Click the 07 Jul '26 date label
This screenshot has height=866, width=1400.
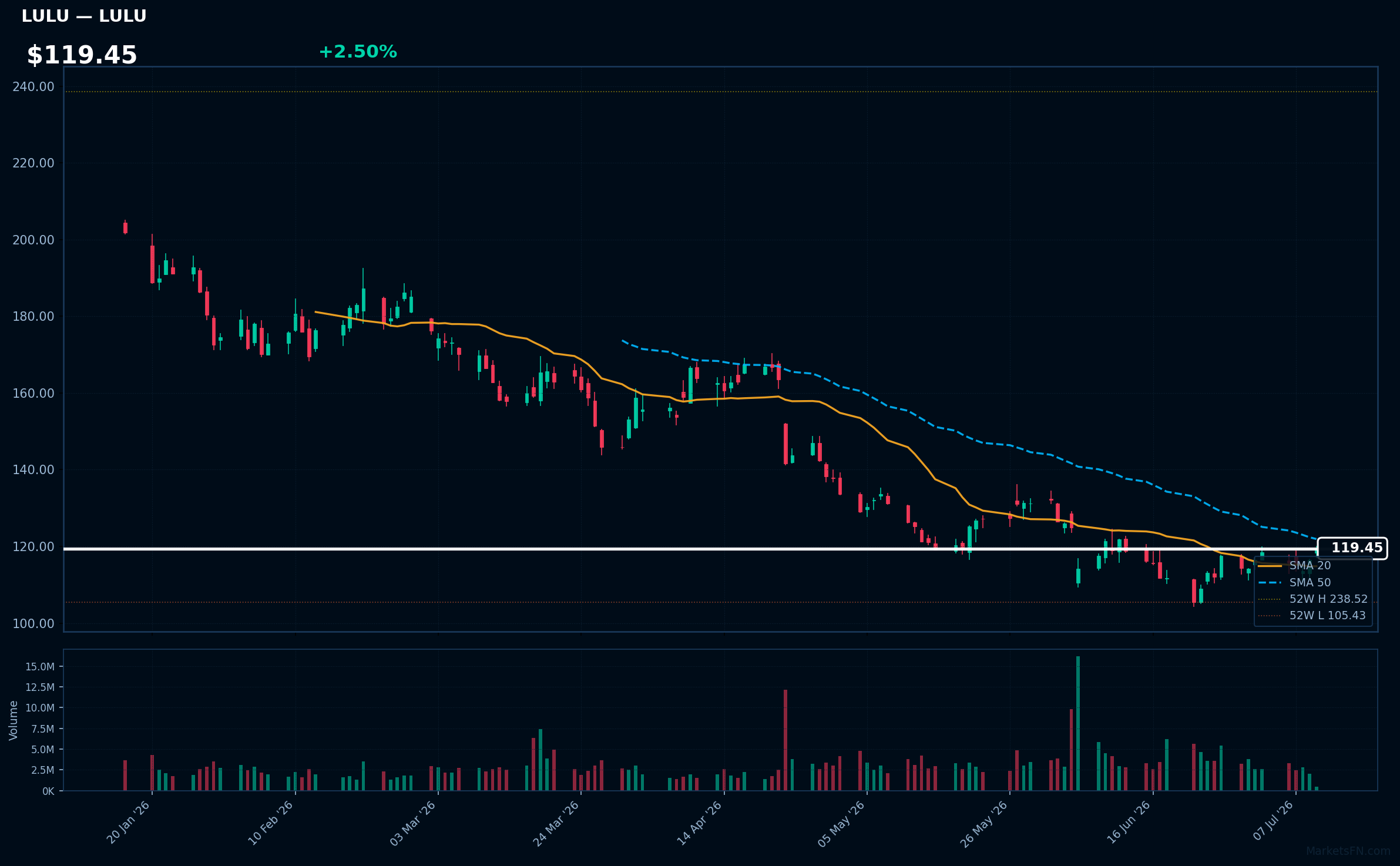(1273, 821)
